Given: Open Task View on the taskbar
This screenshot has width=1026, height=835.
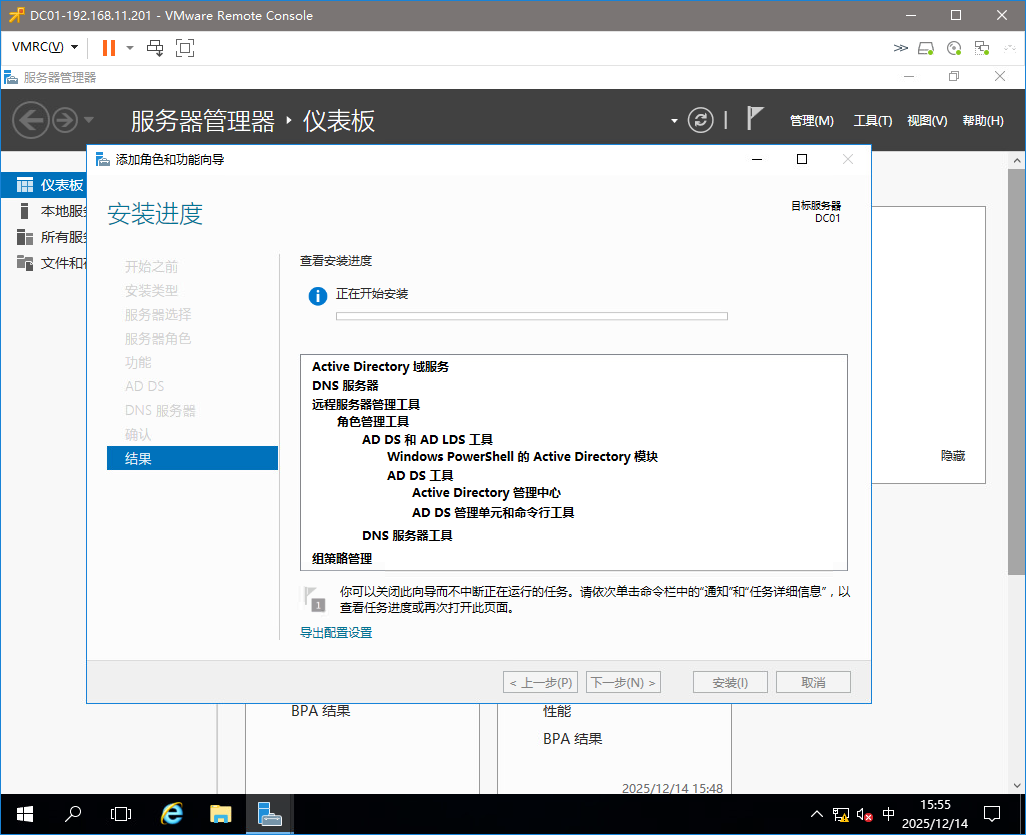Looking at the screenshot, I should [121, 814].
